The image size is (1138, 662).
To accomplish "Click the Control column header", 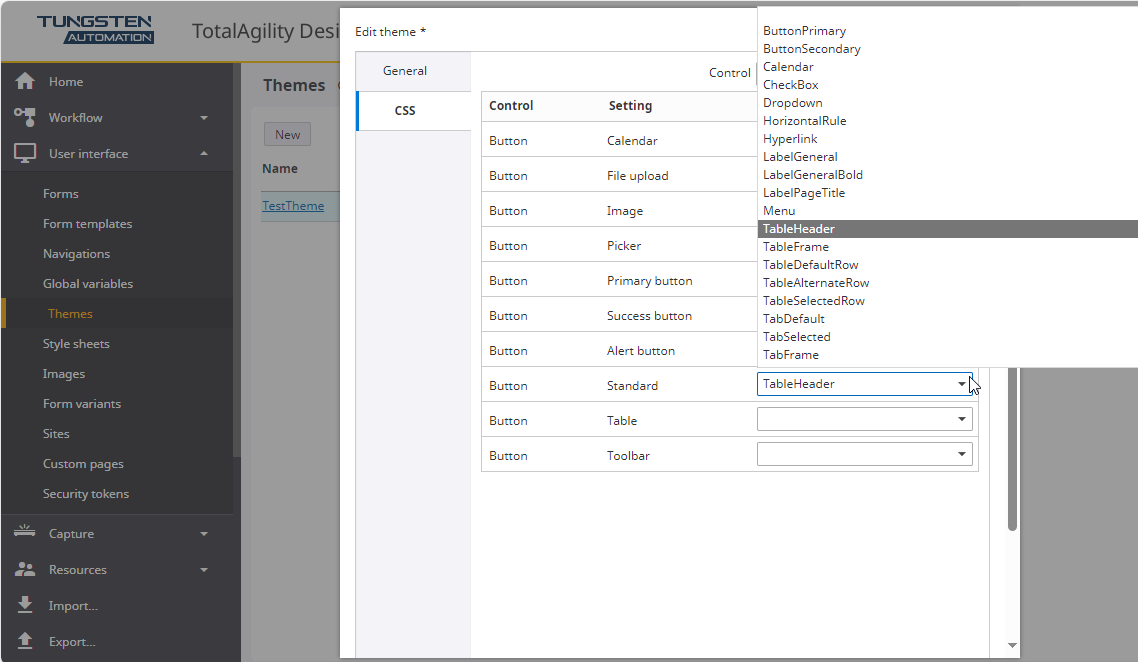I will (511, 106).
